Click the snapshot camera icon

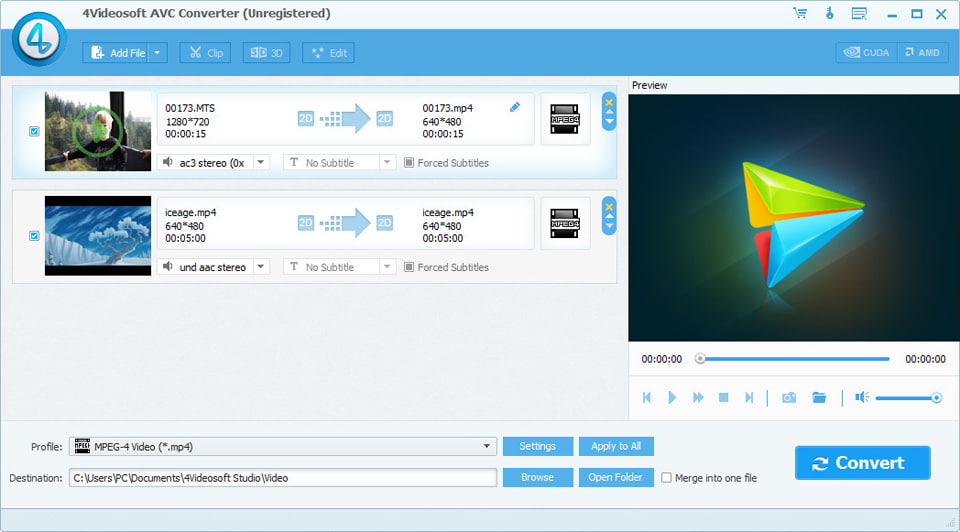(789, 398)
